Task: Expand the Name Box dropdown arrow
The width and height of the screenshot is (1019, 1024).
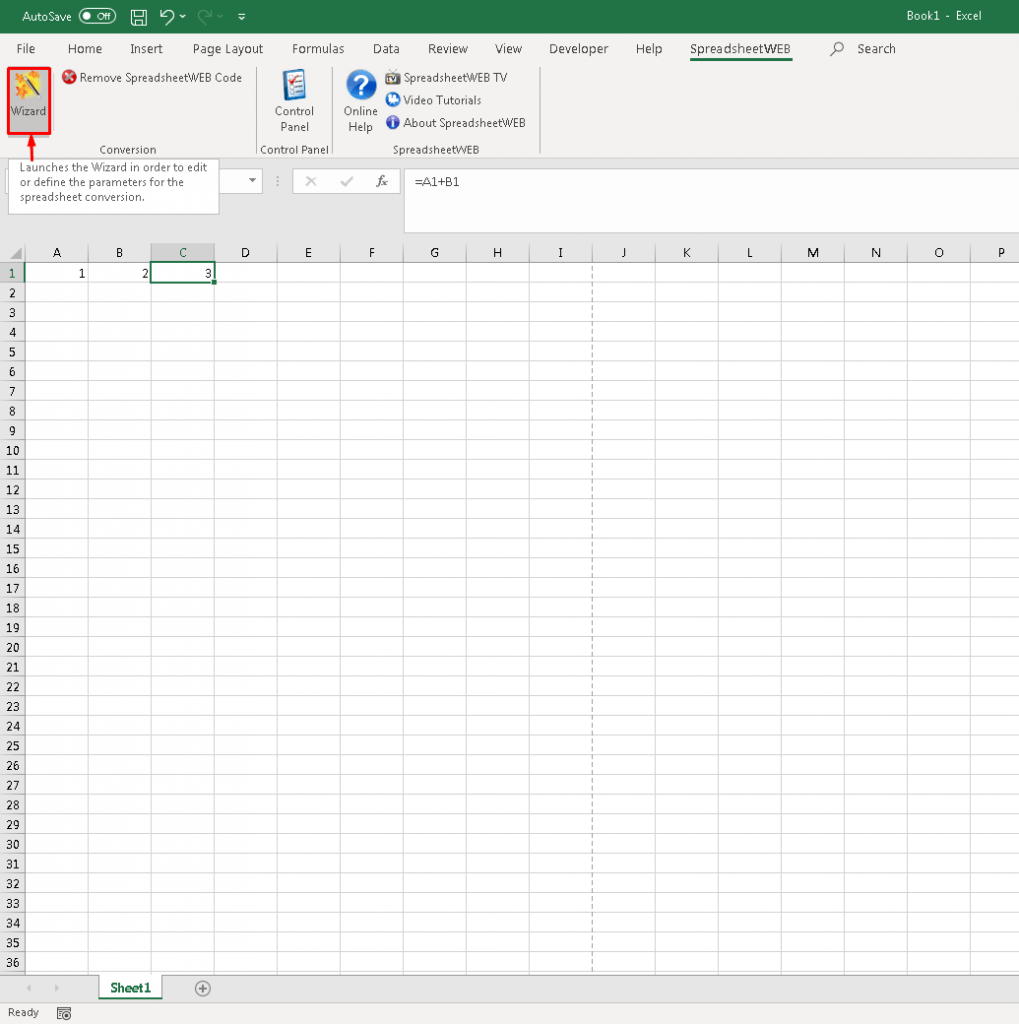Action: (252, 181)
